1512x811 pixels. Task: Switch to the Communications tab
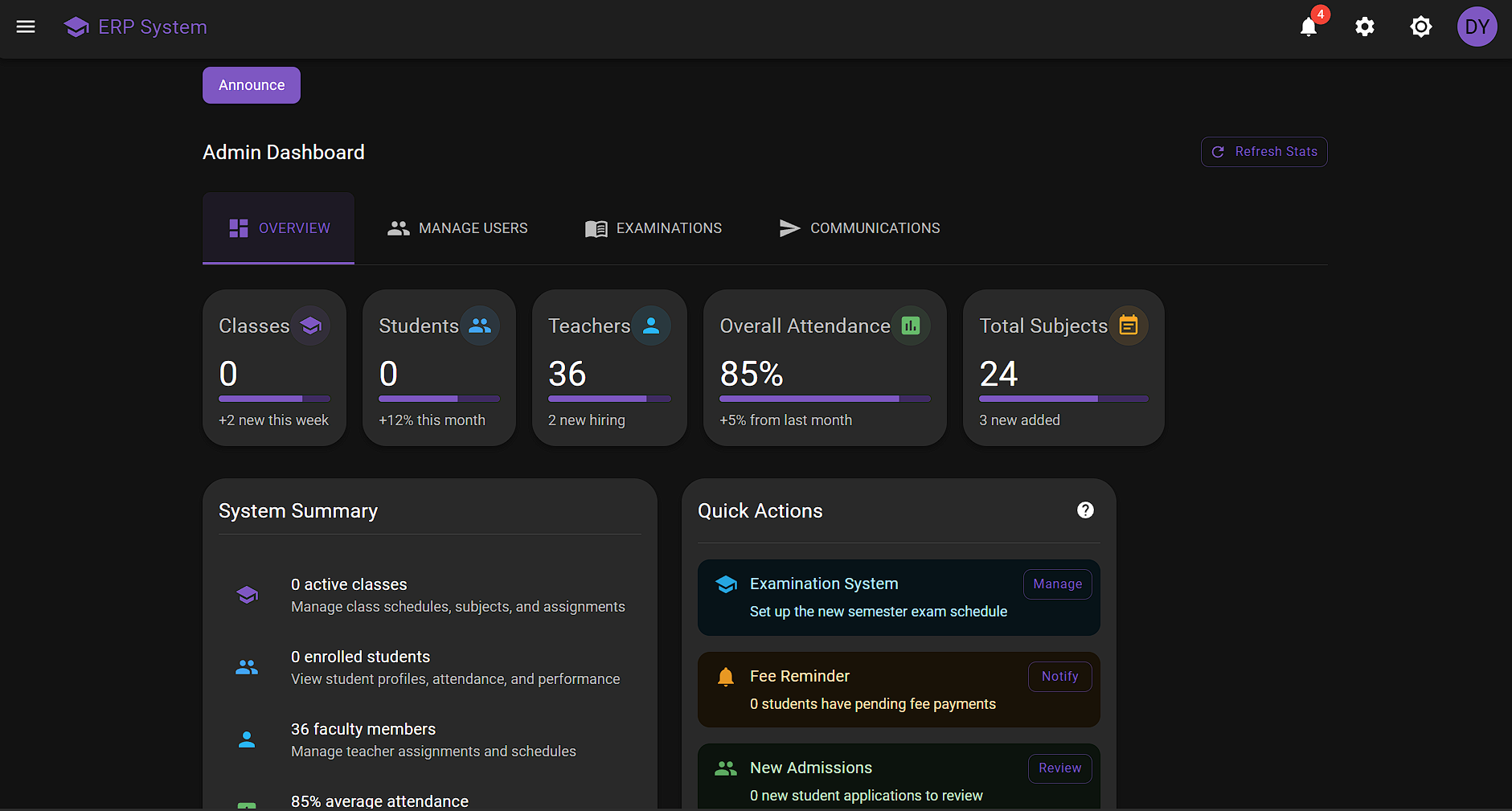859,228
